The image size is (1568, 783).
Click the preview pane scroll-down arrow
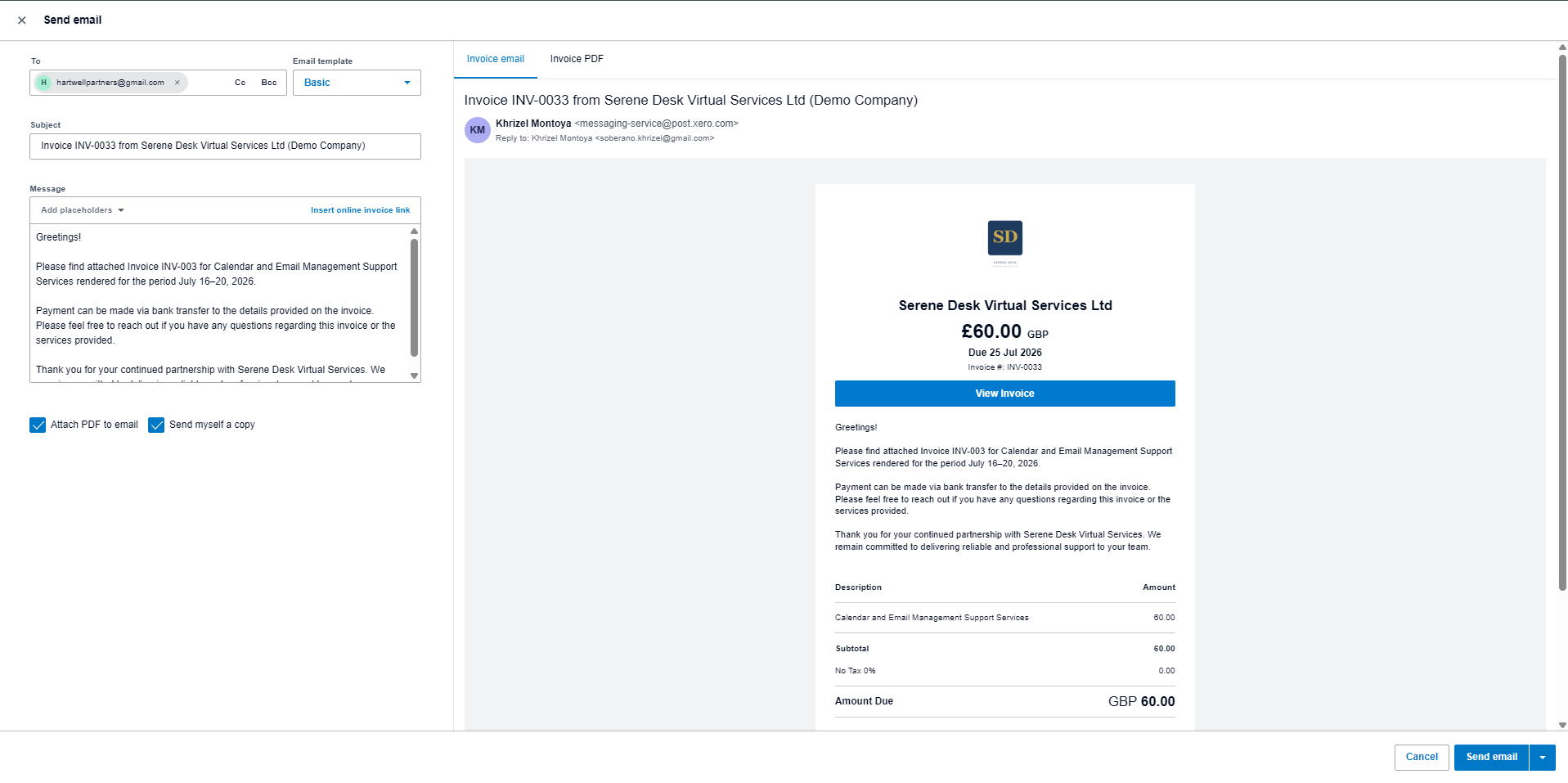(1562, 725)
